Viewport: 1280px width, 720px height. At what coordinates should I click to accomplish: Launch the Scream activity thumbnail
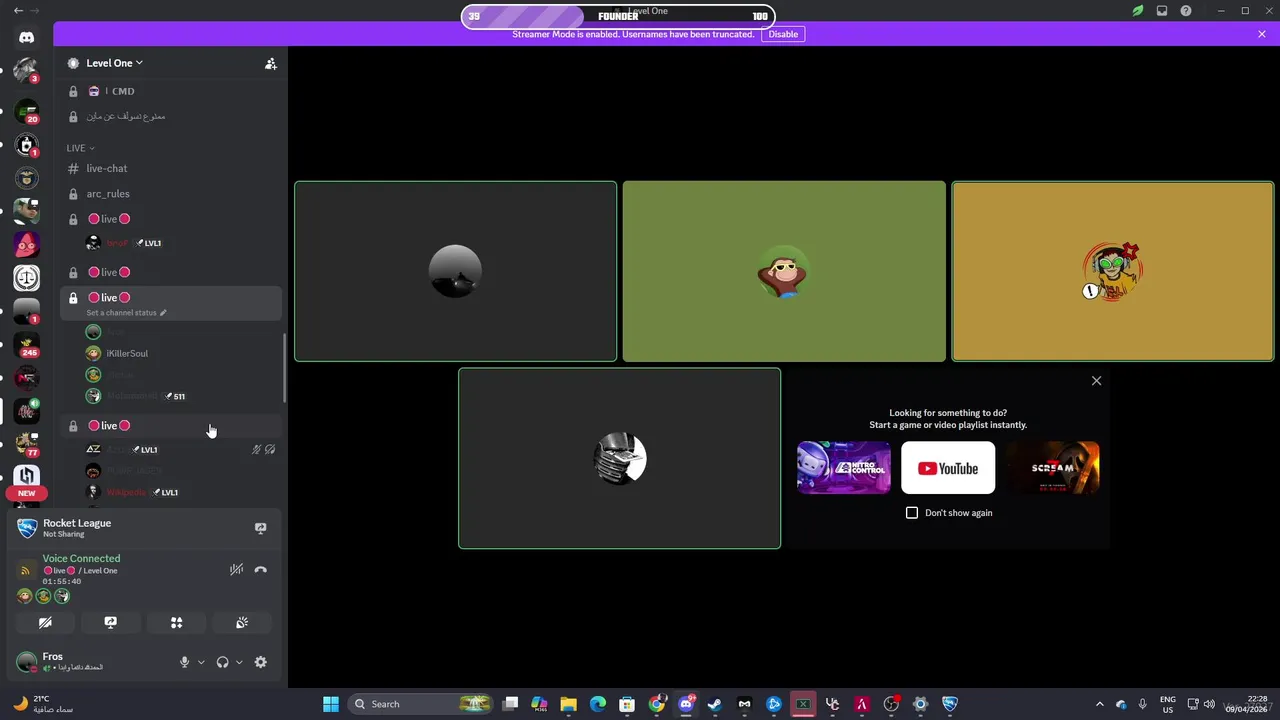1053,468
